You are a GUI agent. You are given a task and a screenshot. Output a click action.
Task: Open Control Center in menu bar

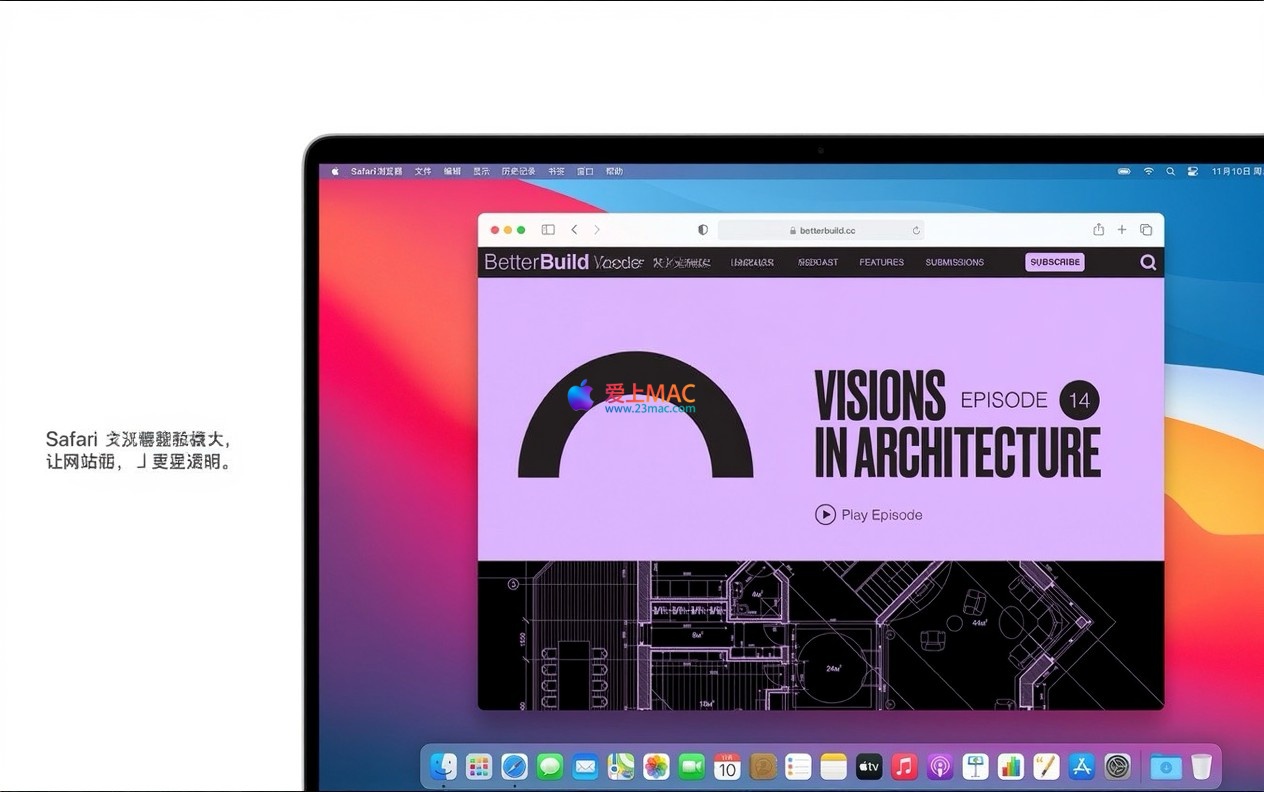coord(1192,172)
